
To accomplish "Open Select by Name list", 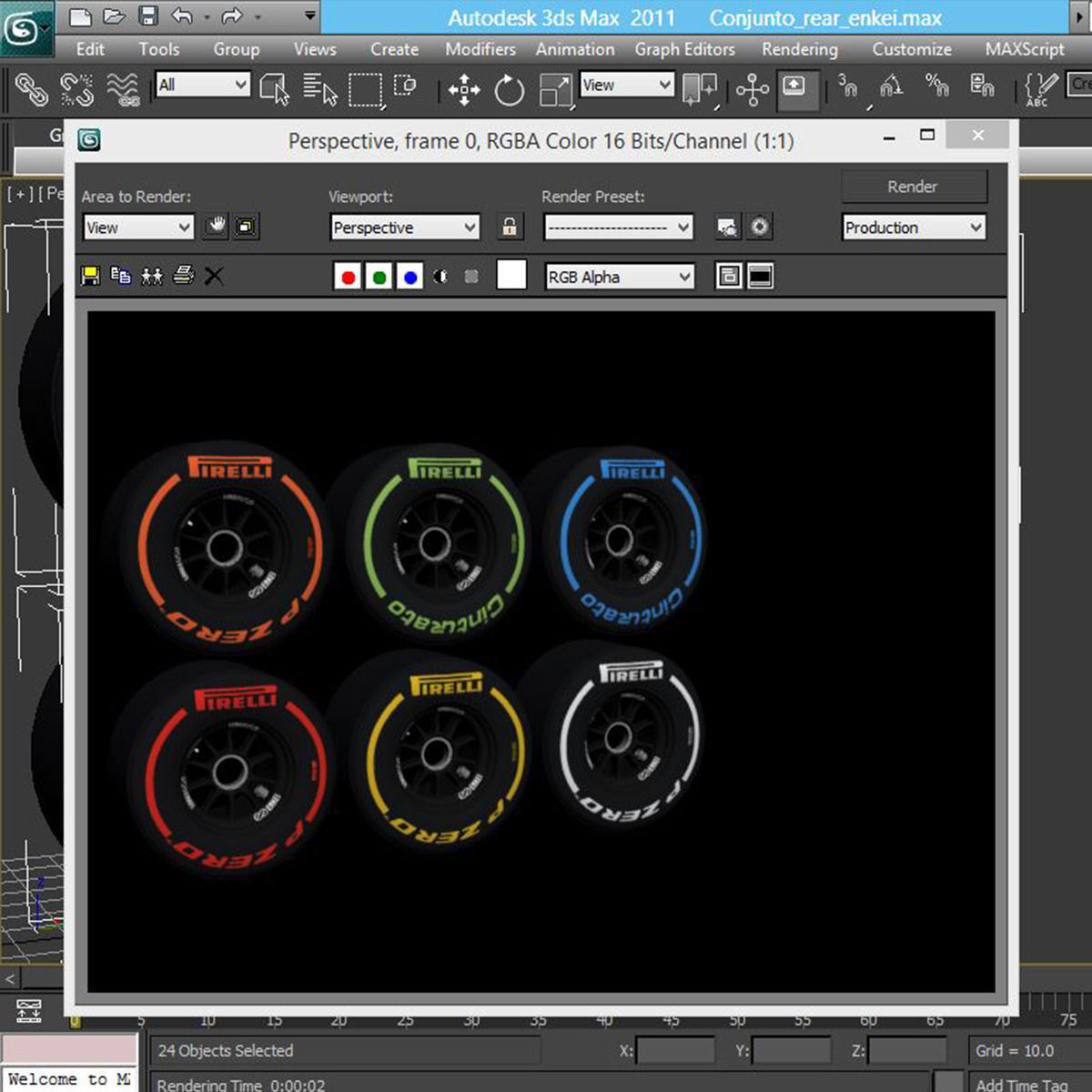I will coord(319,88).
